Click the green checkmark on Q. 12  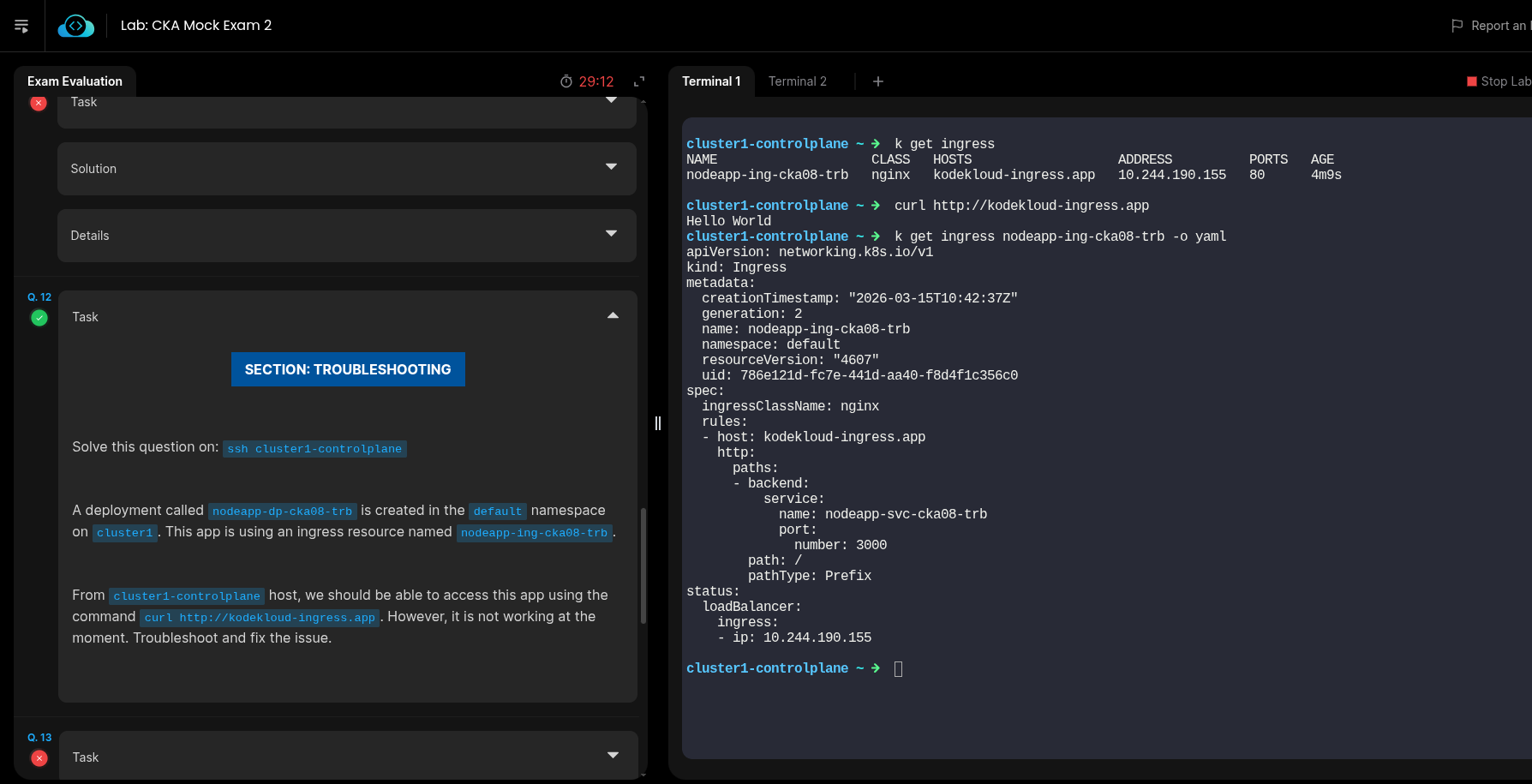point(39,318)
